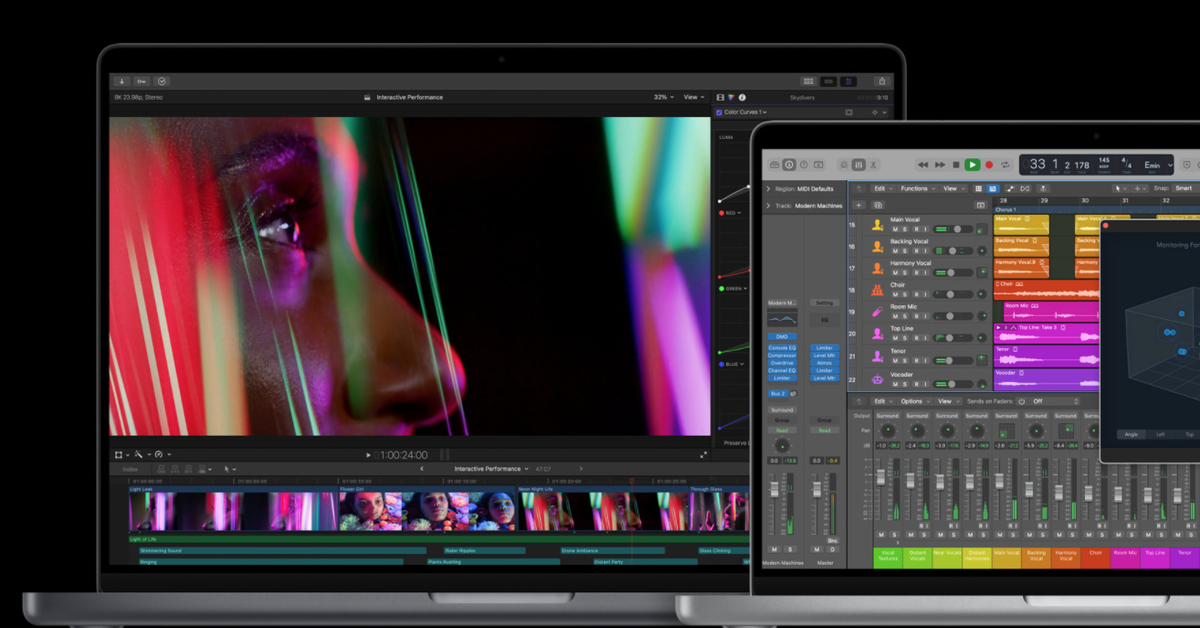Click the Vocoder track robot icon
Viewport: 1200px width, 628px height.
point(876,378)
